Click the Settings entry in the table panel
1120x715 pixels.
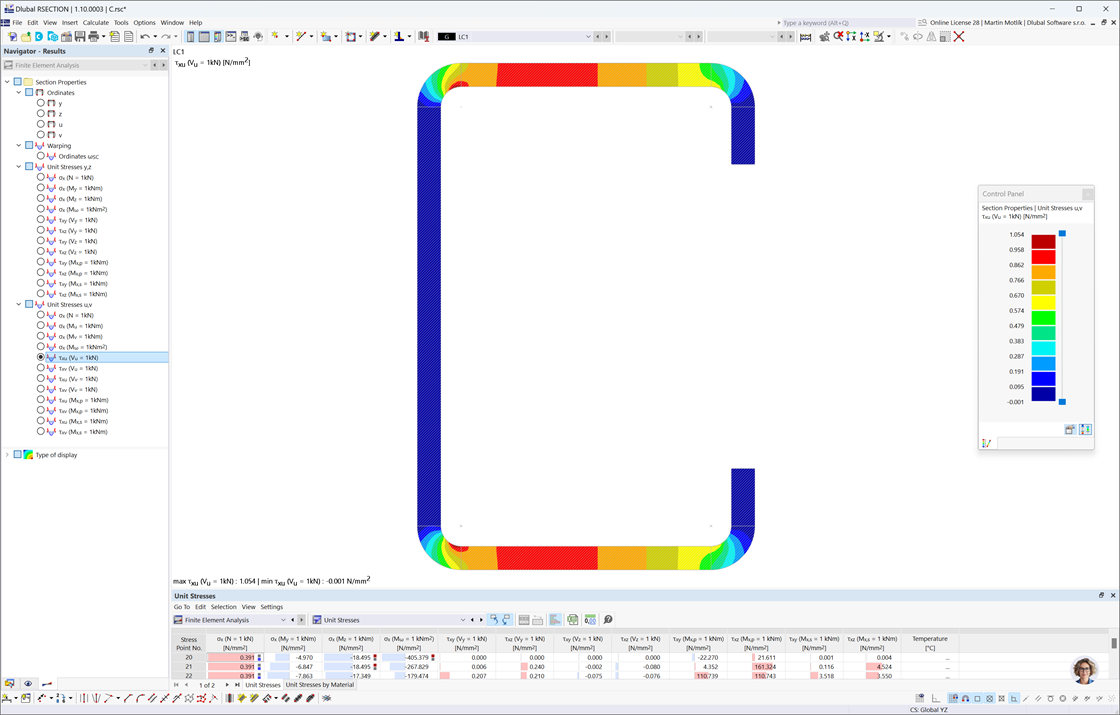(272, 606)
